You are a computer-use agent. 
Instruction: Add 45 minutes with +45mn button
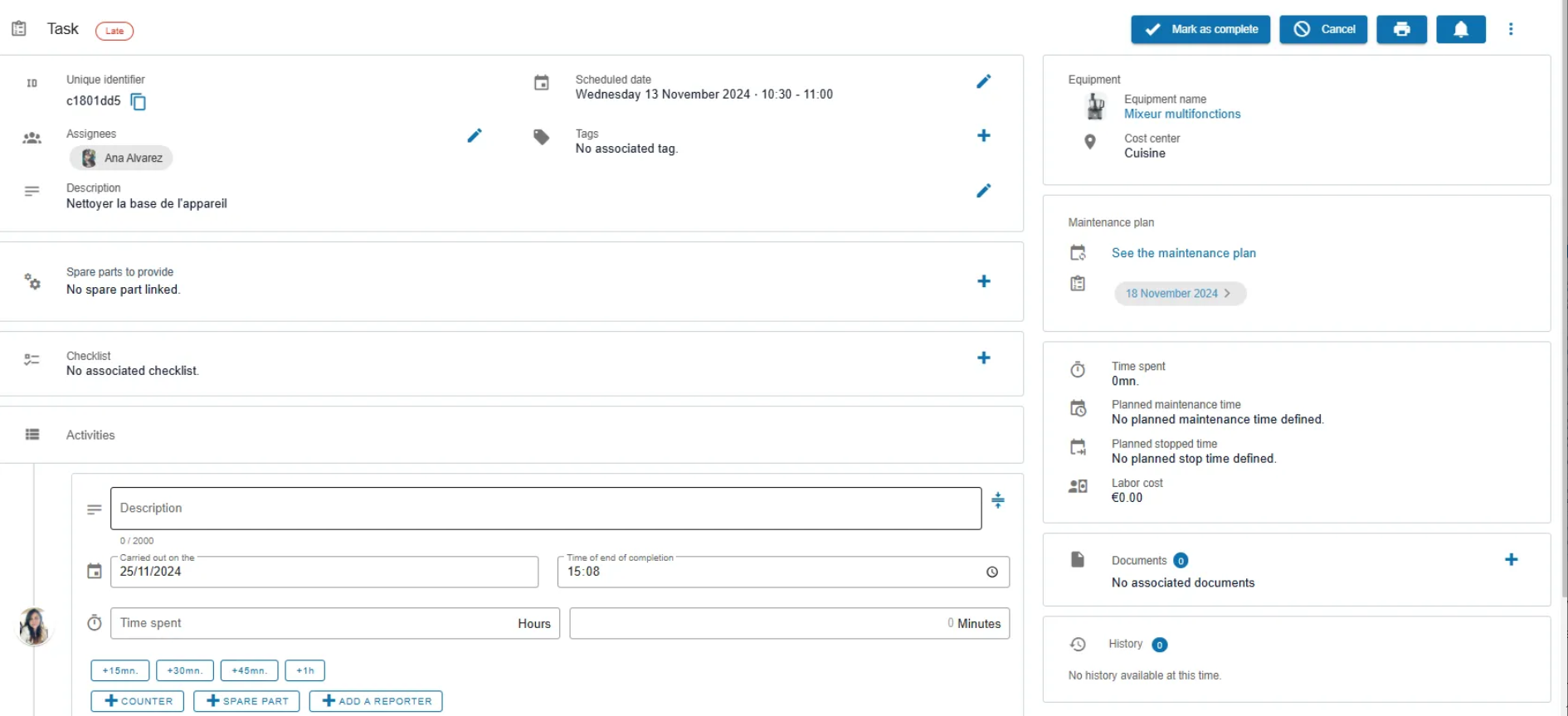pyautogui.click(x=249, y=670)
